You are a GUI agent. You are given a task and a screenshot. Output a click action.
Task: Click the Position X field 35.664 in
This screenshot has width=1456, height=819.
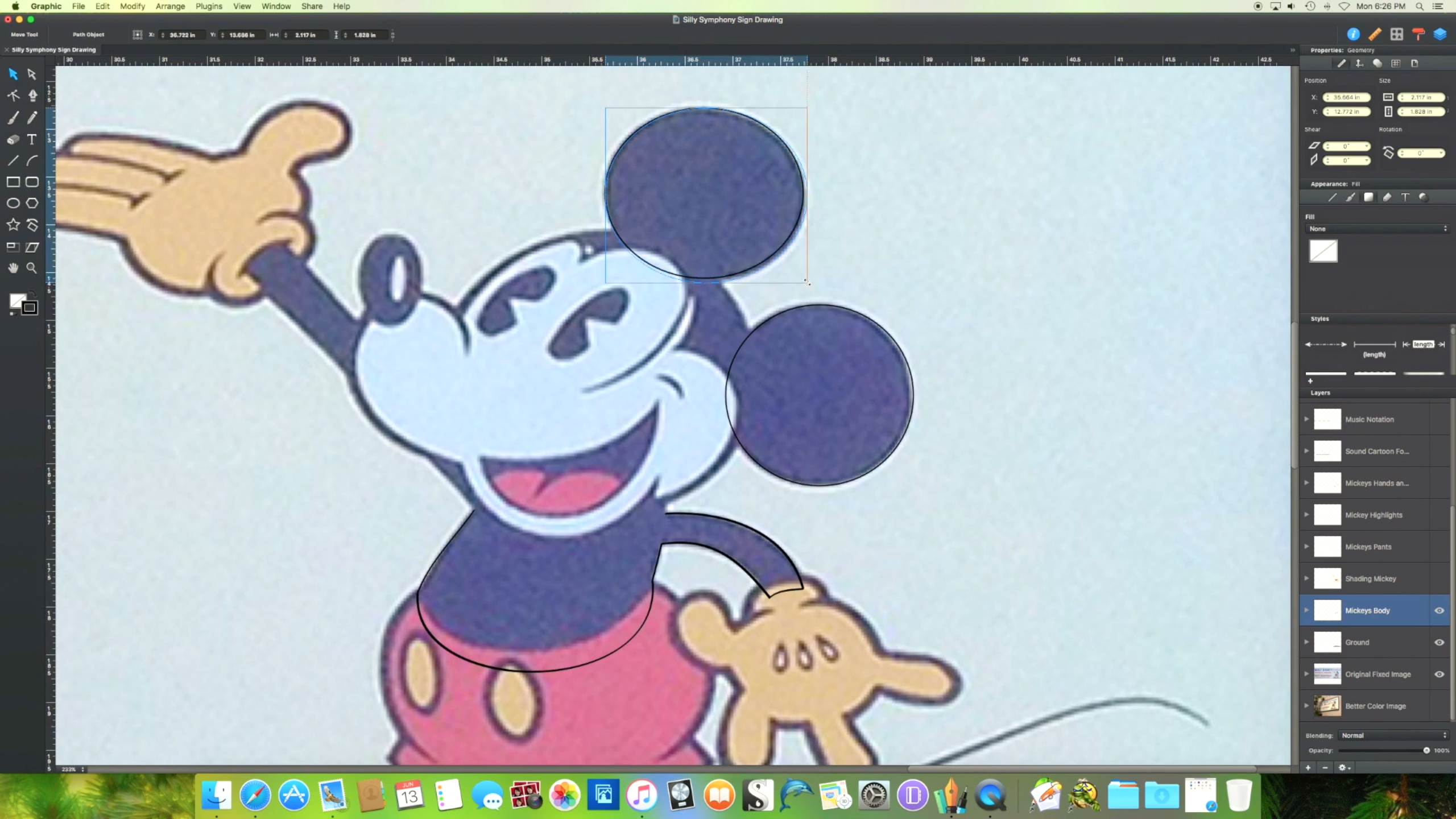coord(1346,97)
